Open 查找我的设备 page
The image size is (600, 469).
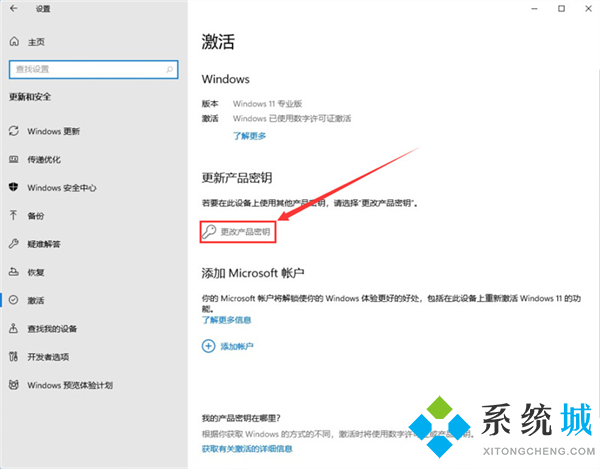click(52, 329)
